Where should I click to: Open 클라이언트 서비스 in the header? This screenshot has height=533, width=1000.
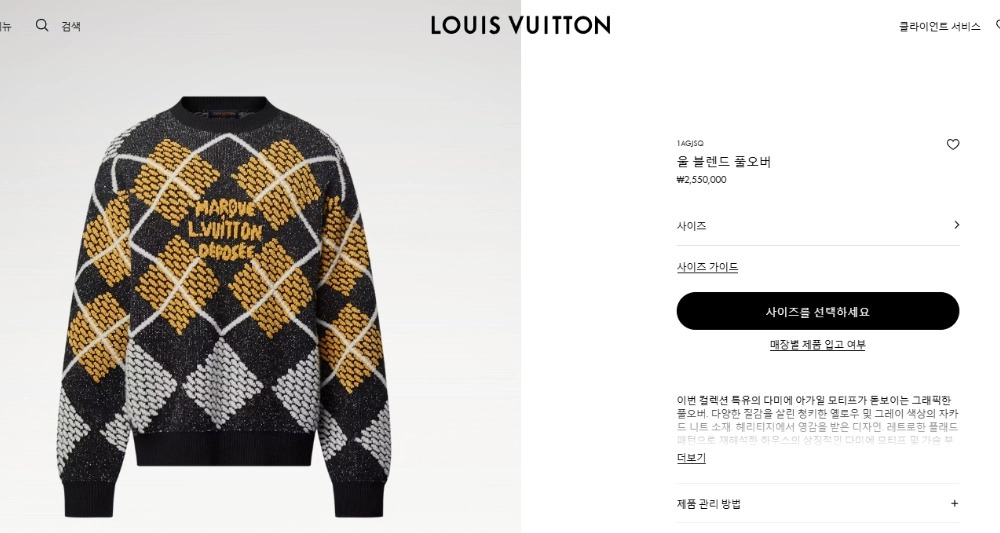[x=939, y=26]
